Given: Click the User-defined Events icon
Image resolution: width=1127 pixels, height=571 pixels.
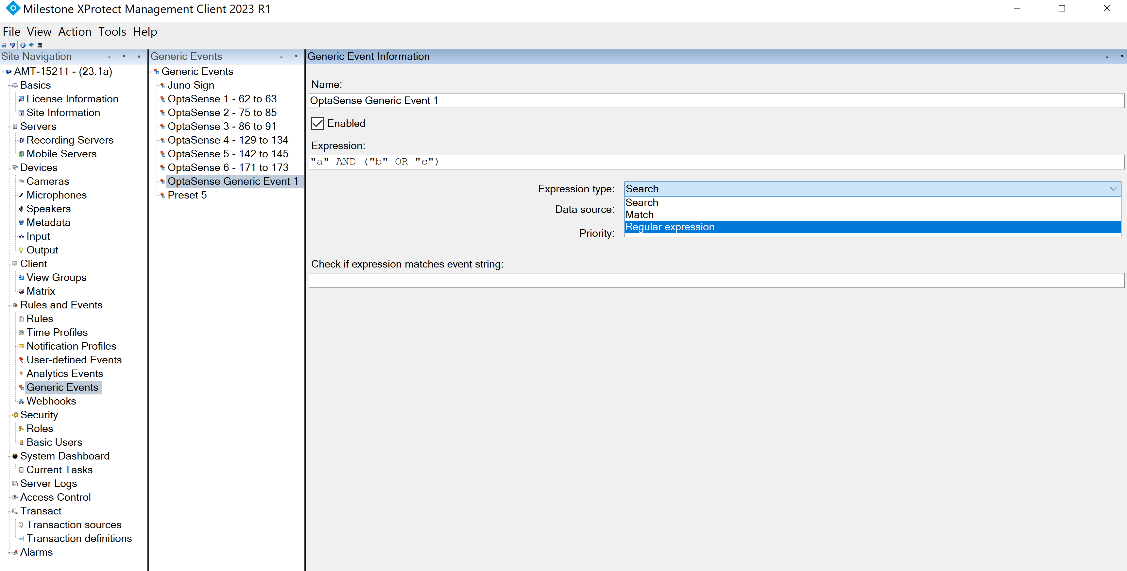Looking at the screenshot, I should point(22,360).
